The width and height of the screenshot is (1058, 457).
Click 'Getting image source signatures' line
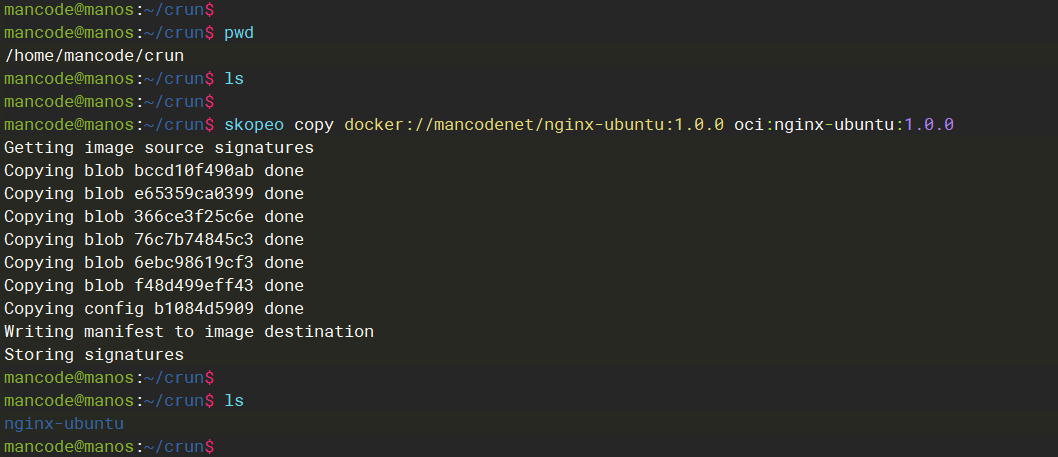[x=158, y=148]
